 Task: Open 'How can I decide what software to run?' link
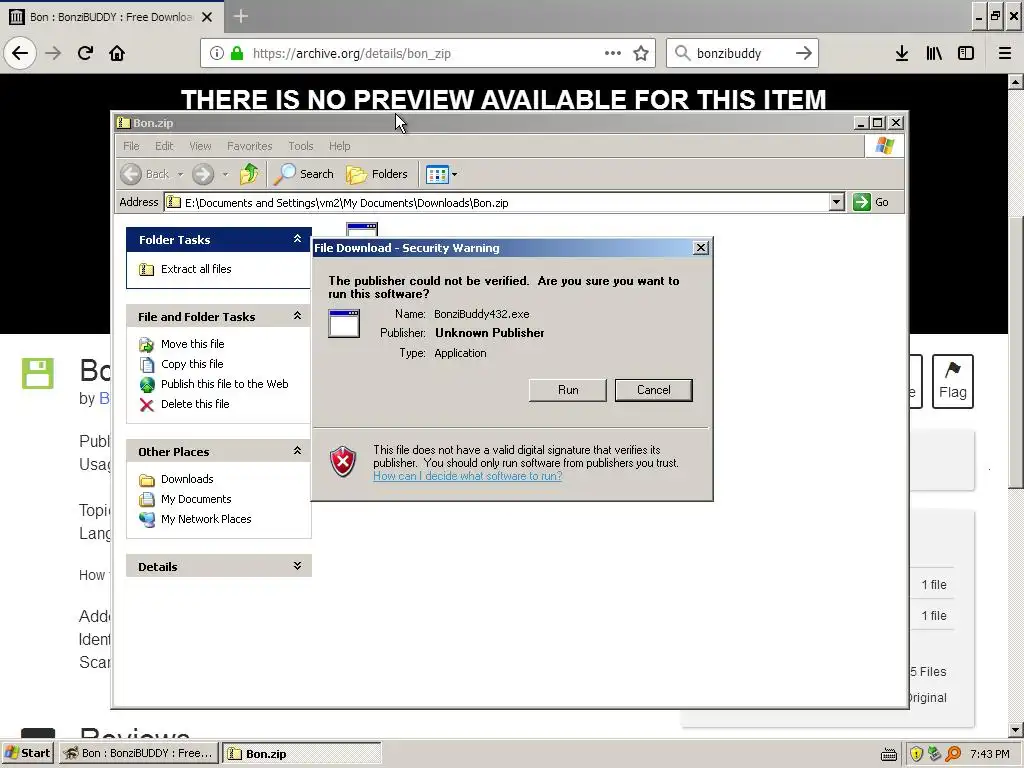(x=468, y=476)
